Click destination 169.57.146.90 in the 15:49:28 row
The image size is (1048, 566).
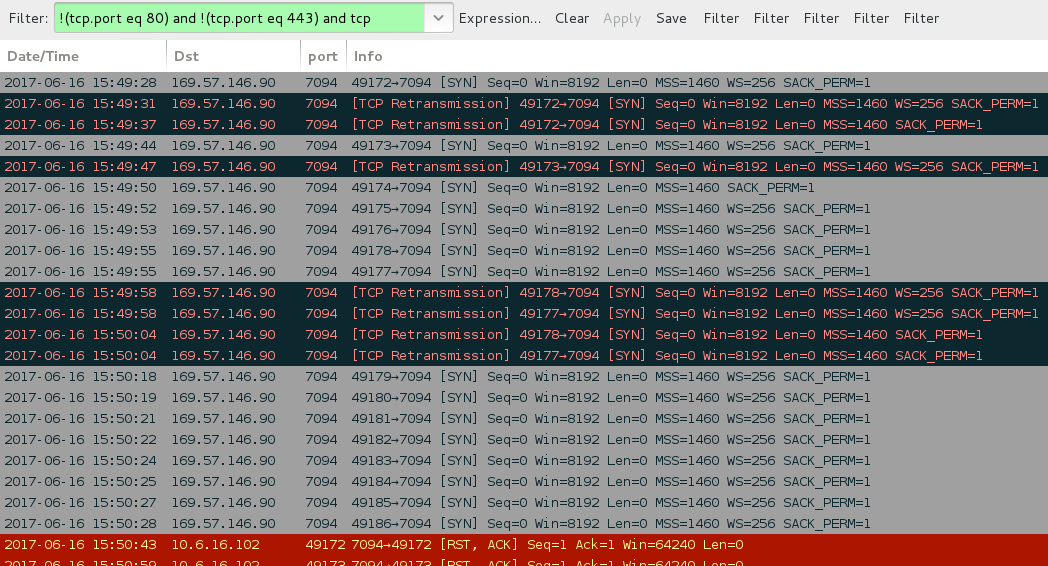[x=223, y=83]
